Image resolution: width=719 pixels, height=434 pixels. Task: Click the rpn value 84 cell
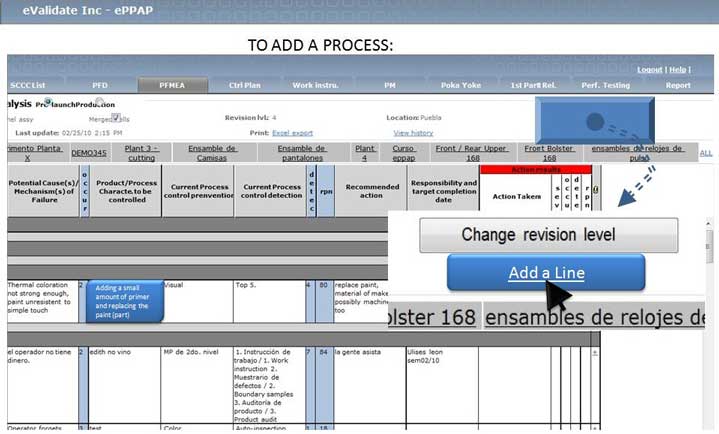click(x=325, y=384)
